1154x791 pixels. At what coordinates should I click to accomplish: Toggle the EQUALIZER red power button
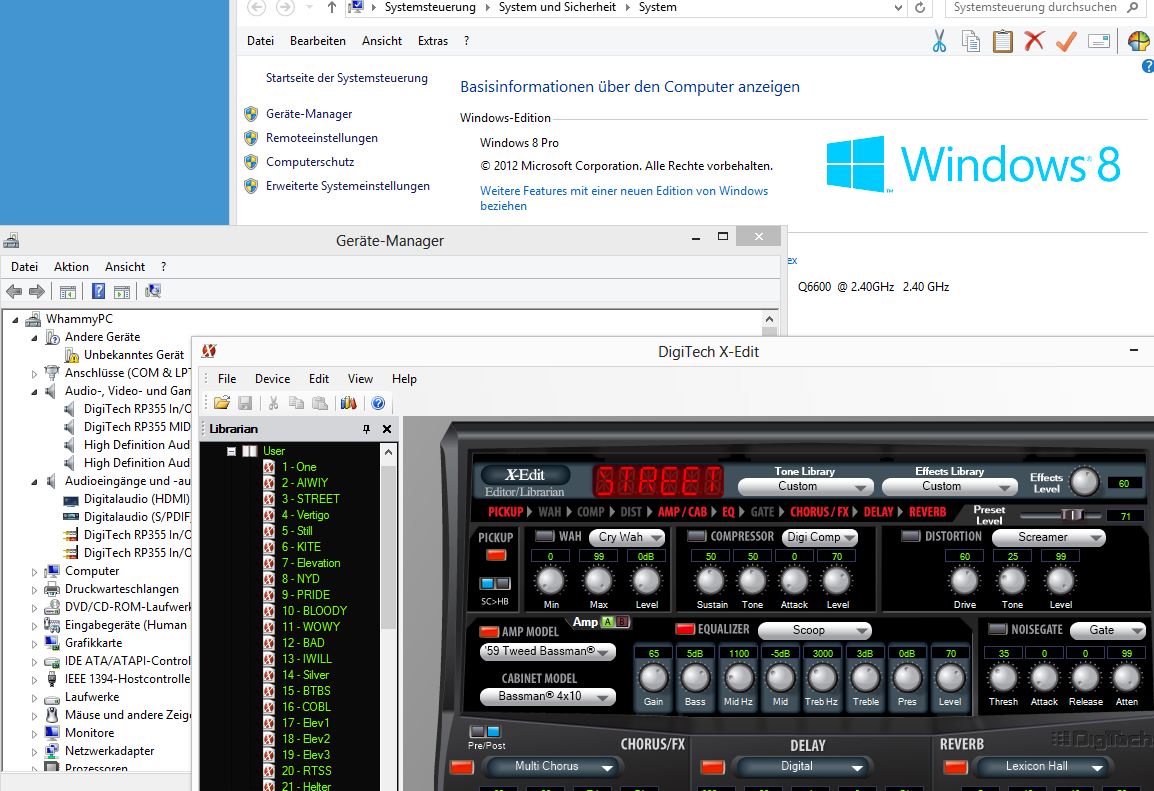[x=685, y=629]
